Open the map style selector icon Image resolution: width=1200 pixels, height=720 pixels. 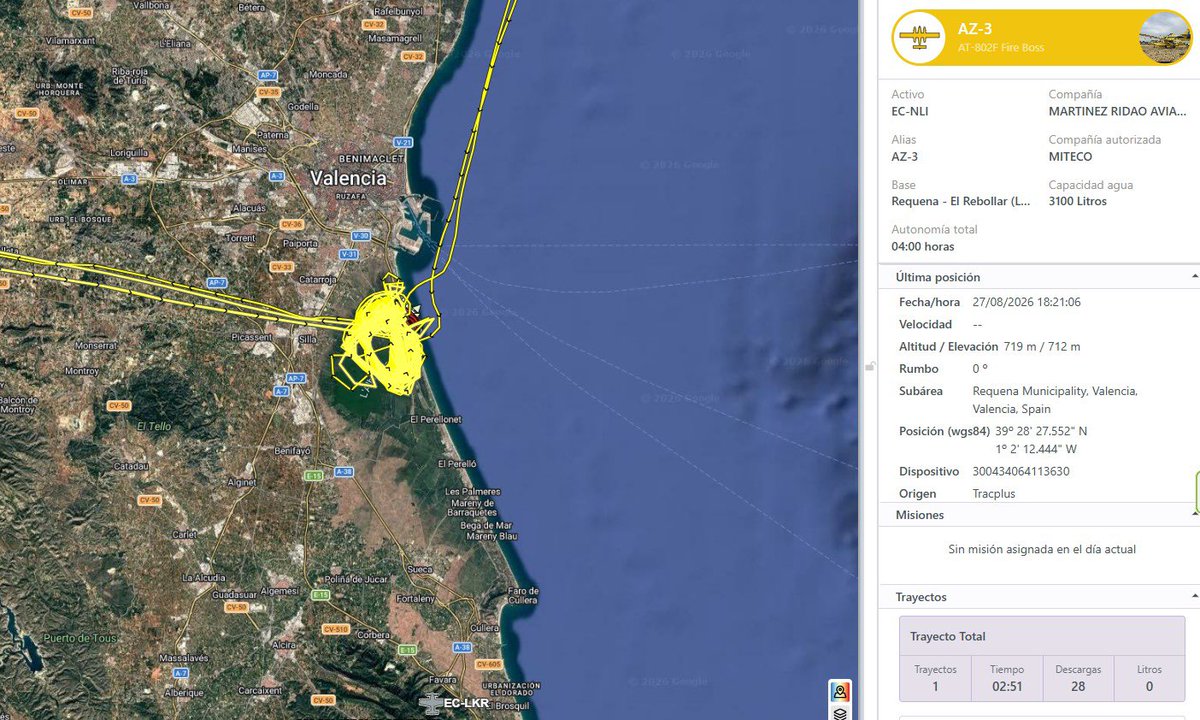842,692
